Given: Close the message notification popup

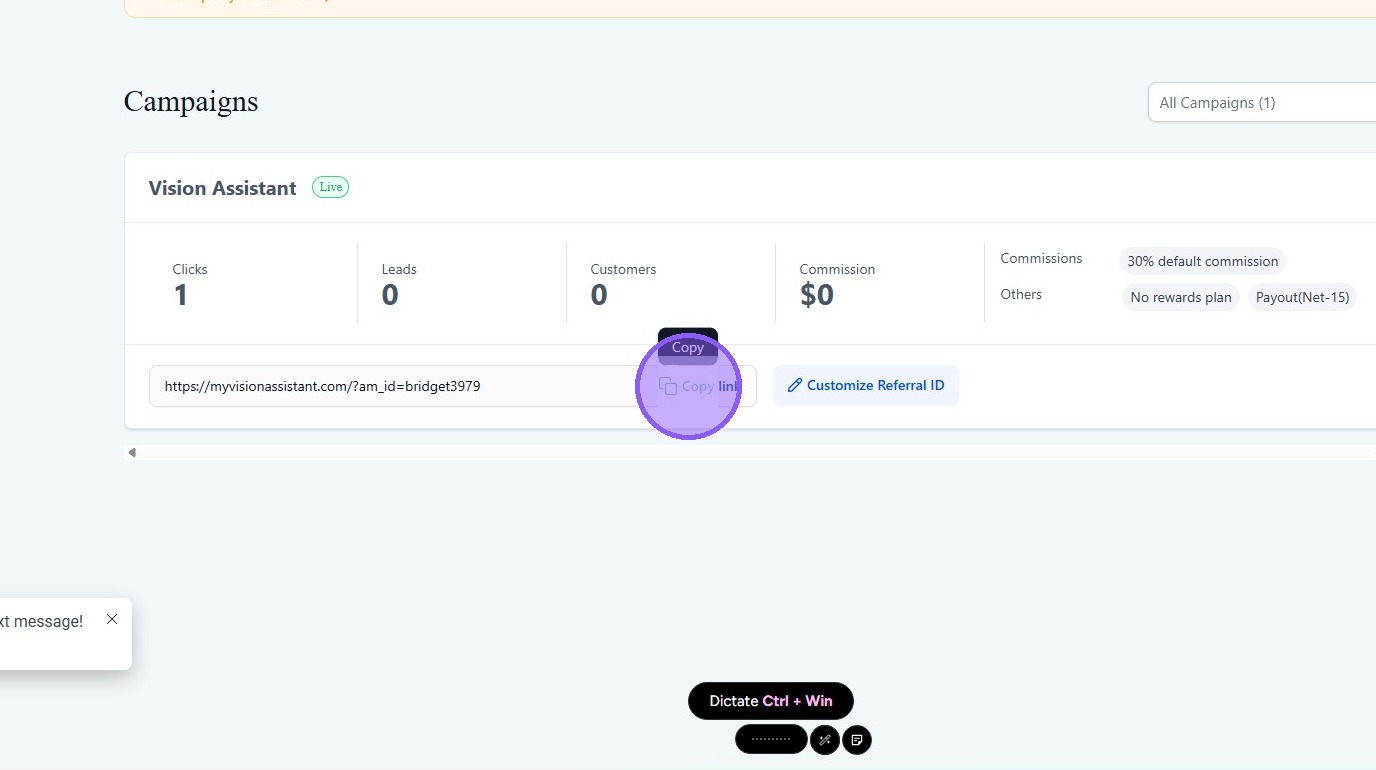Looking at the screenshot, I should [112, 619].
